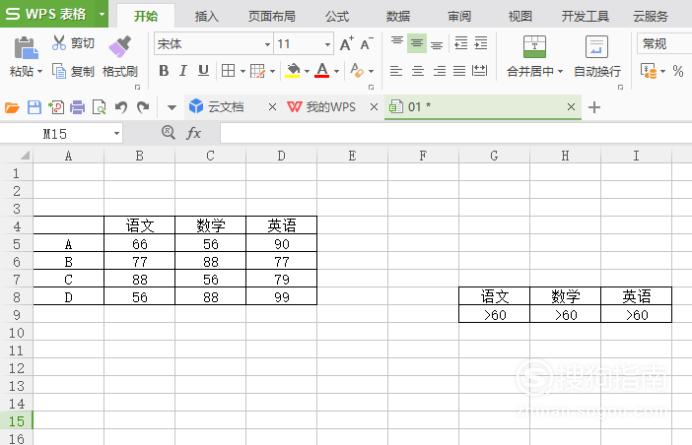Click the export to PDF icon
692x445 pixels.
[x=56, y=107]
